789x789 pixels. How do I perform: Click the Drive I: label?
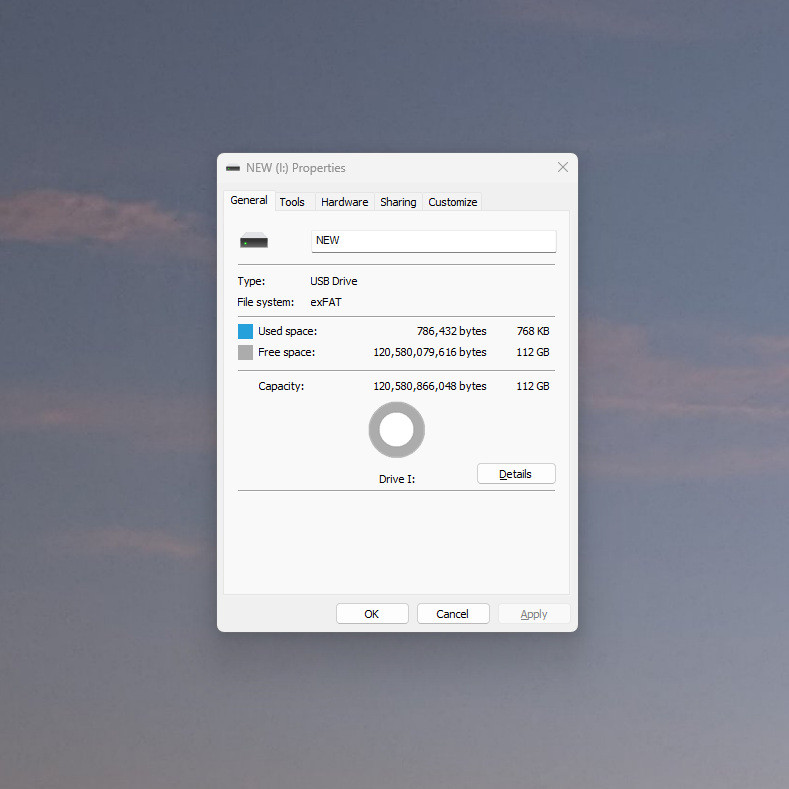397,479
